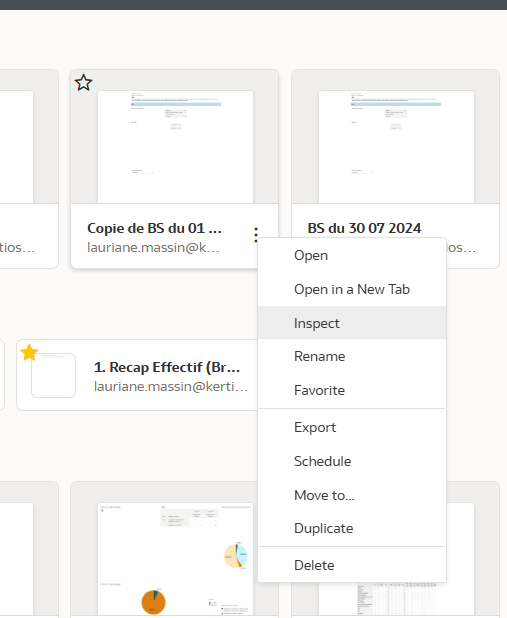Screen dimensions: 507x618
Task: Toggle favorite star on Copie de BS card
Action: [84, 83]
